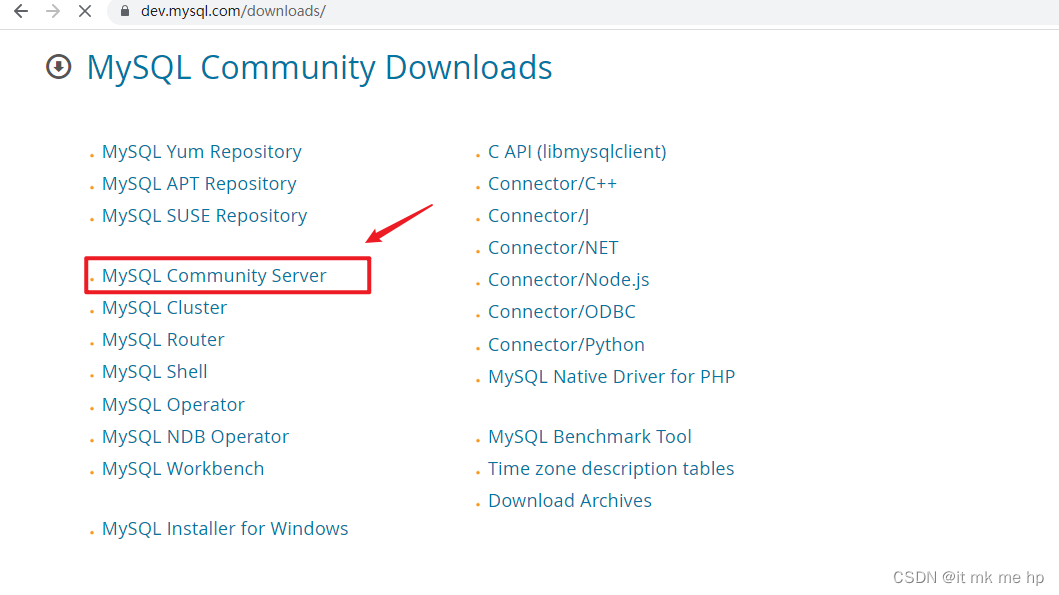Open the MySQL Yum Repository link
Screen dimensions: 1059x595
201,152
